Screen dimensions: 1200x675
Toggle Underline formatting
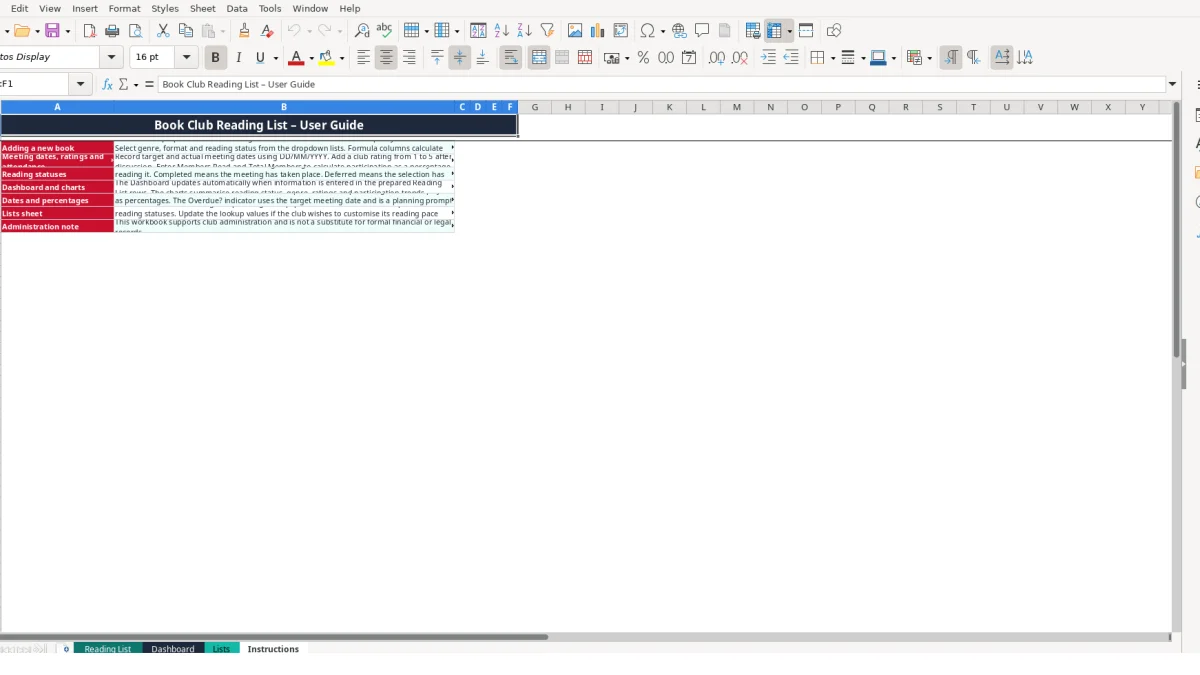261,58
